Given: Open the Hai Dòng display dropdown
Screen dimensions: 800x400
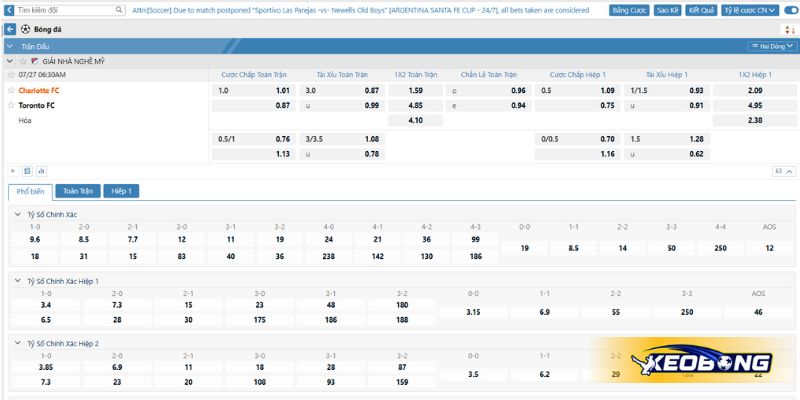Looking at the screenshot, I should (x=772, y=46).
